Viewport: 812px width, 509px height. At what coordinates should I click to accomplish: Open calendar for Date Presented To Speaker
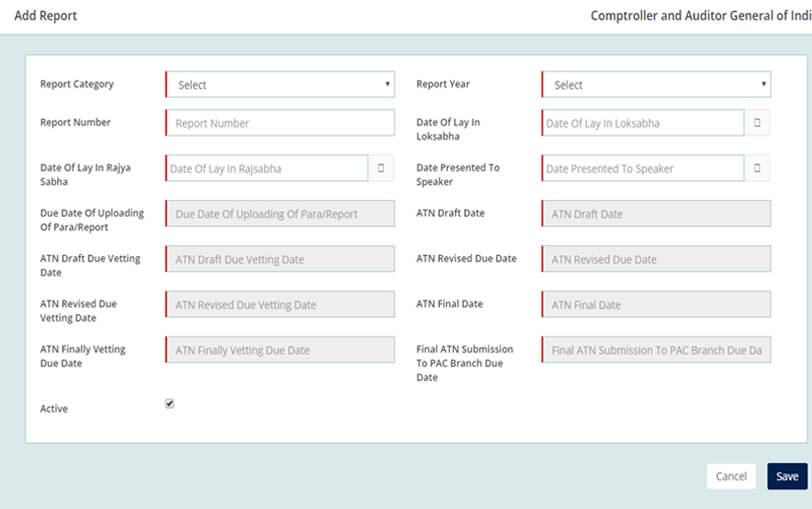coord(757,168)
